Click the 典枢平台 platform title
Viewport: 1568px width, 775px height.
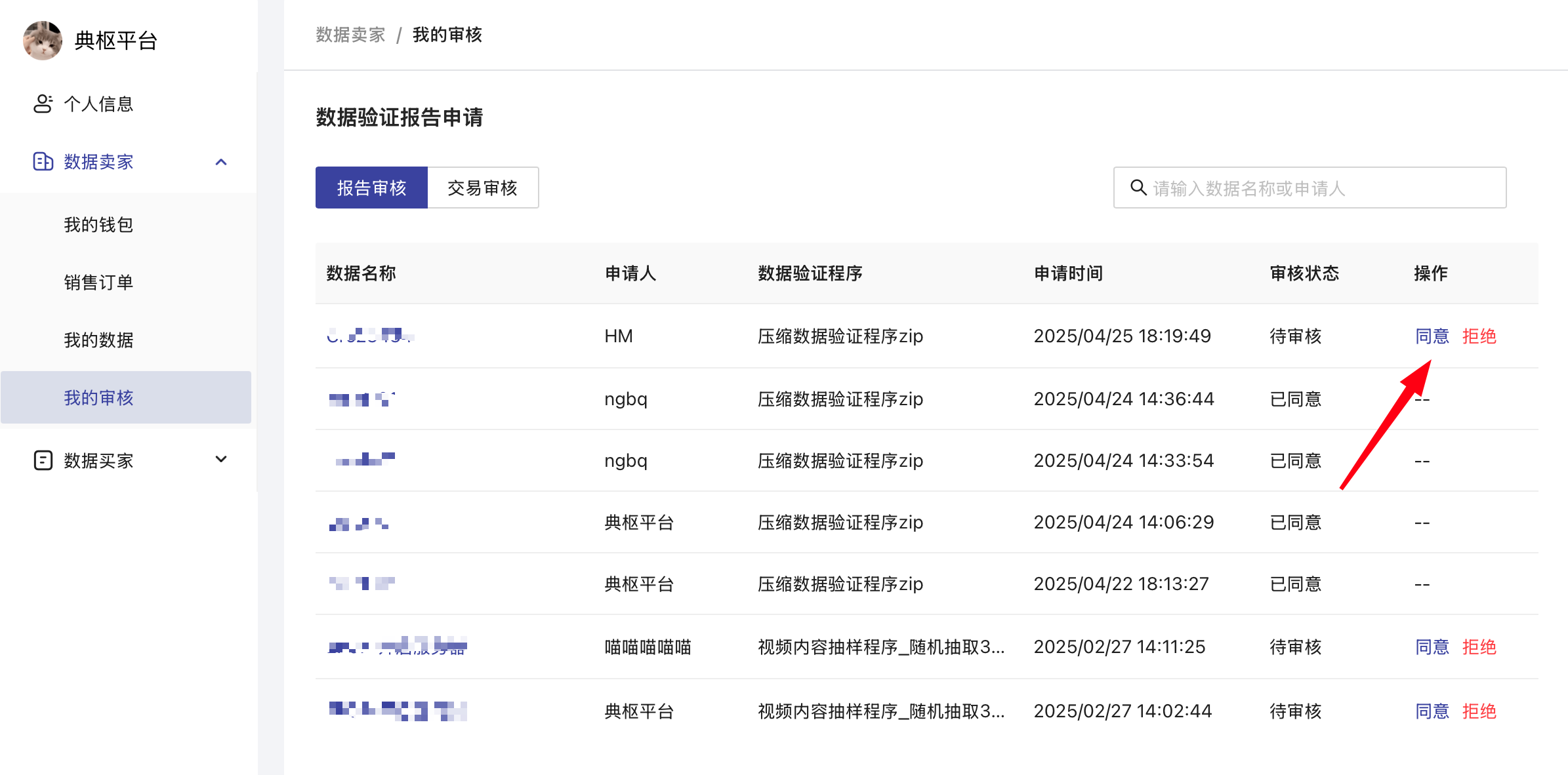pos(116,41)
